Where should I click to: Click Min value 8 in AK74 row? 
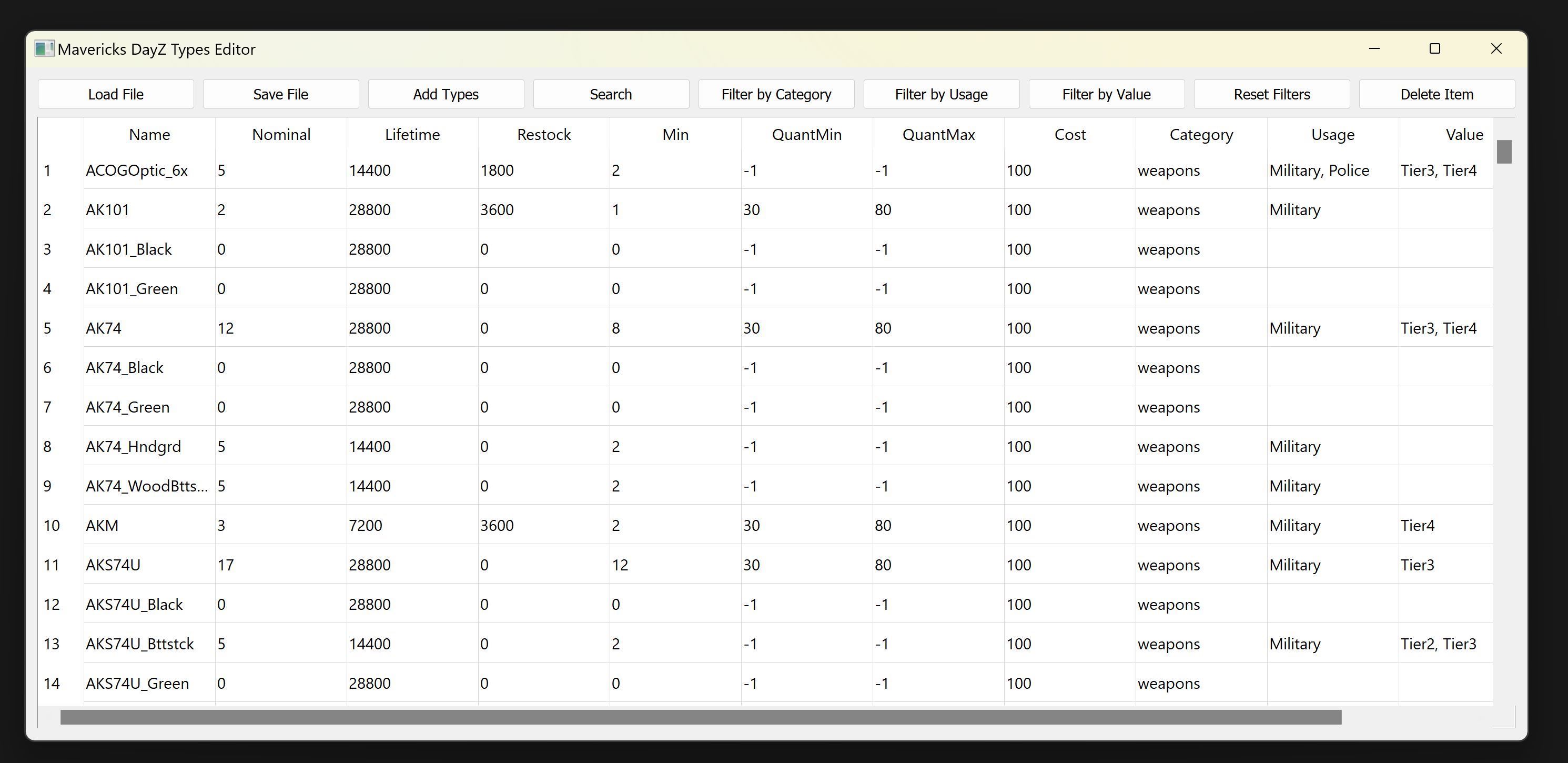pos(675,328)
